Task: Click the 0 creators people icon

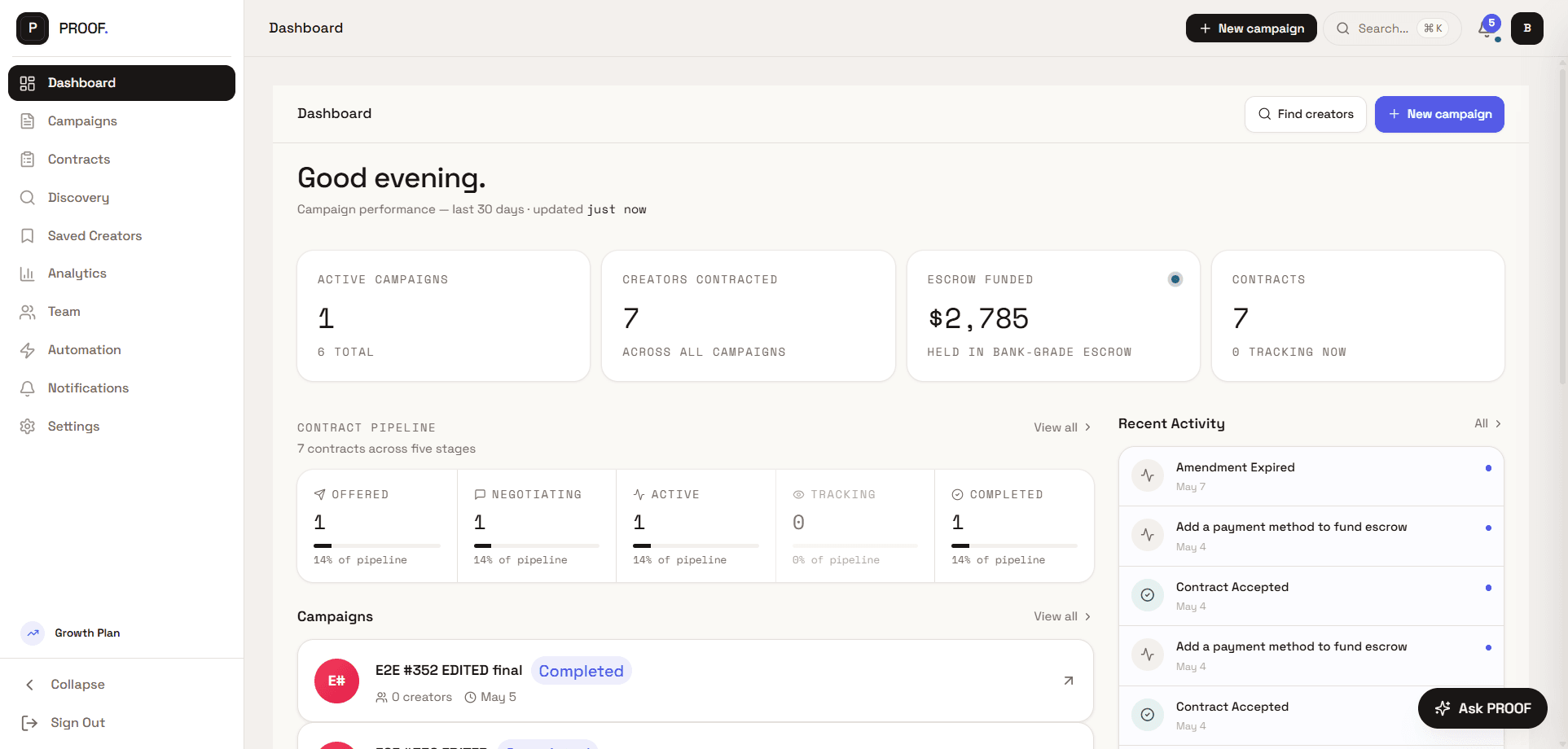Action: coord(381,698)
